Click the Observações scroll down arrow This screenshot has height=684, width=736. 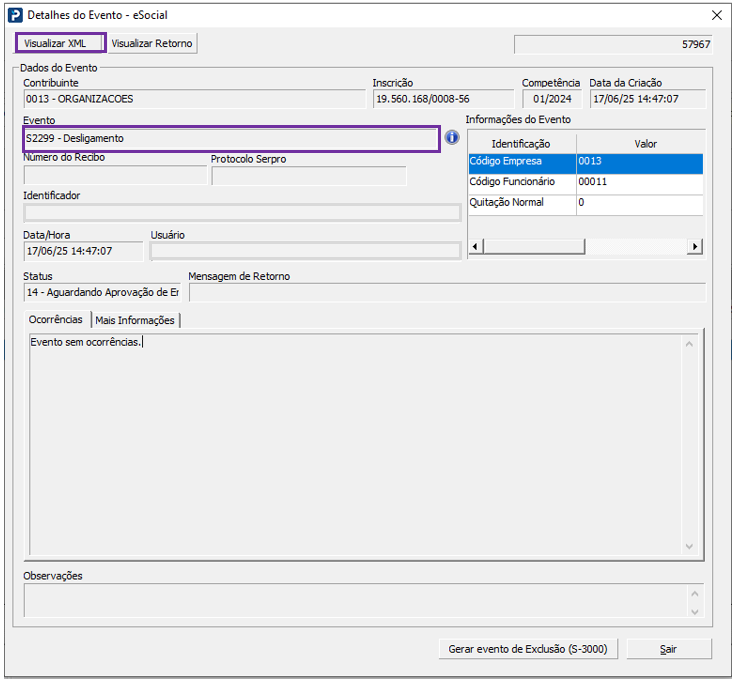coord(695,612)
